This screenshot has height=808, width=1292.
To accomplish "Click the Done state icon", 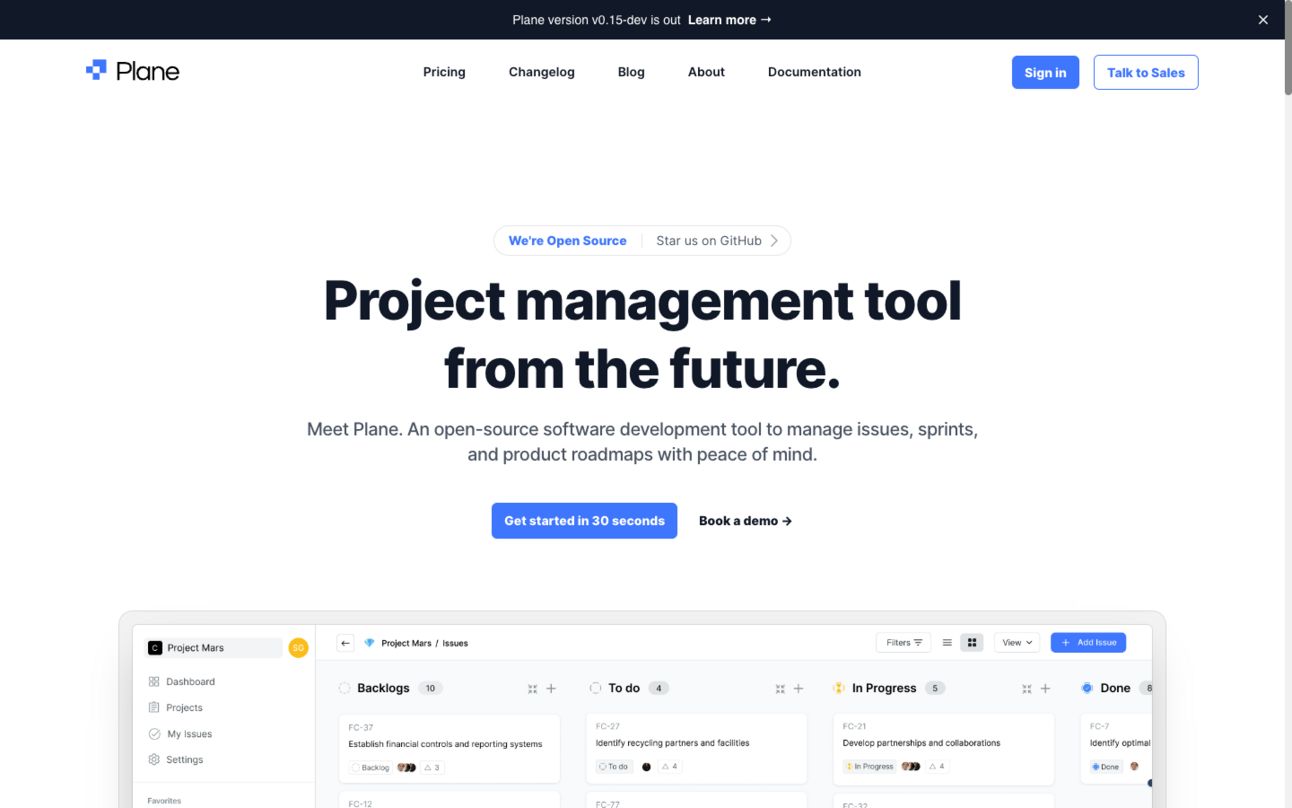I will tap(1087, 688).
